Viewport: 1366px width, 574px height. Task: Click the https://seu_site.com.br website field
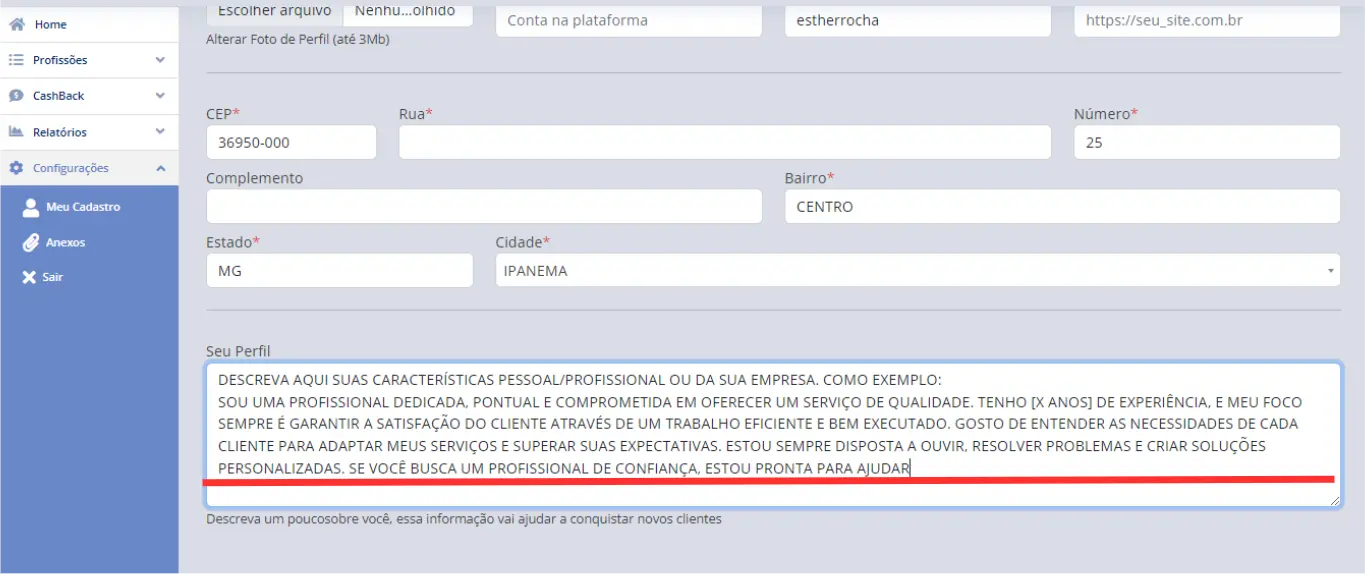tap(1207, 20)
